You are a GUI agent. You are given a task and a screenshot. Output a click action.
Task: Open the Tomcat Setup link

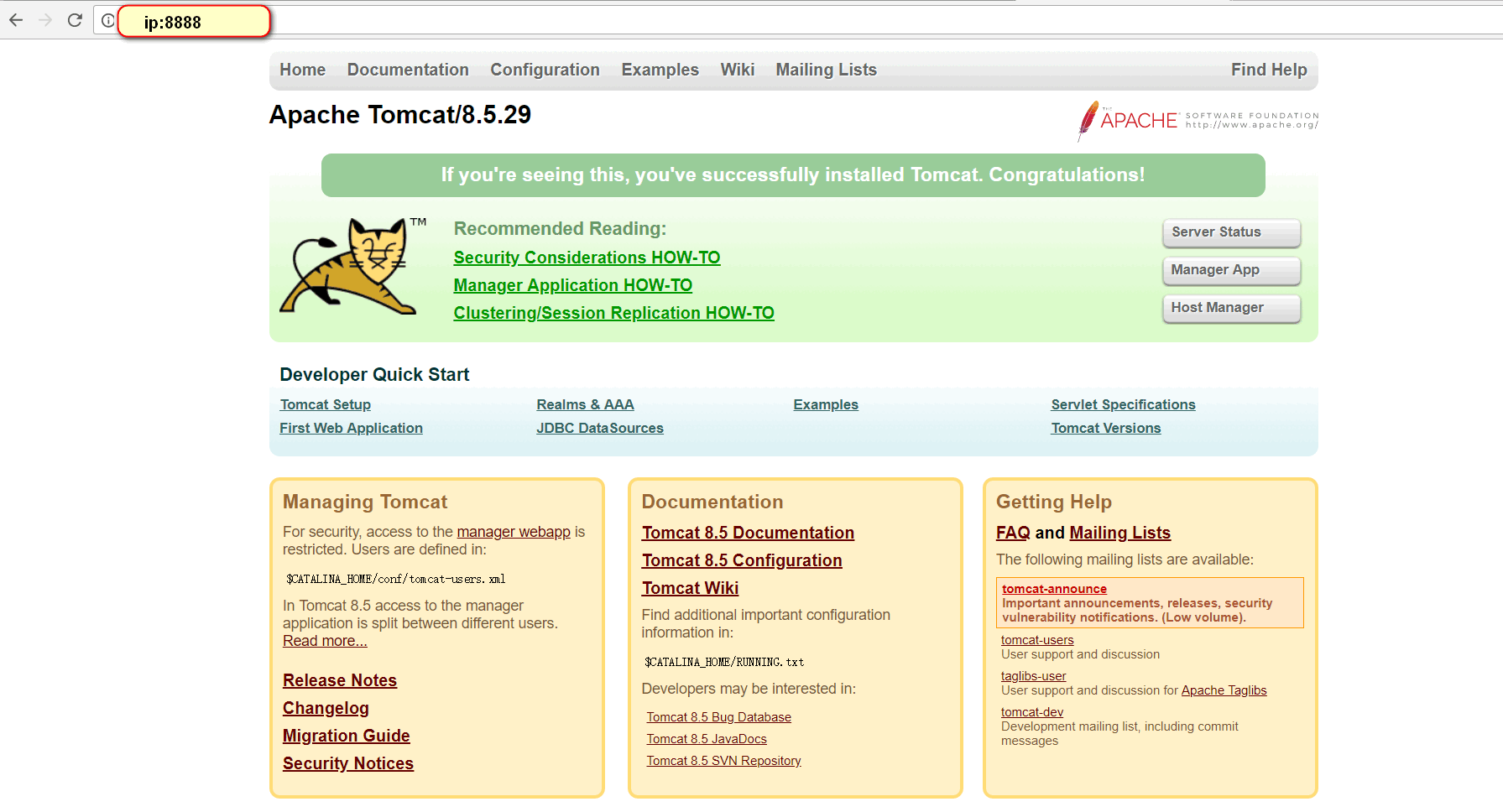click(x=326, y=405)
